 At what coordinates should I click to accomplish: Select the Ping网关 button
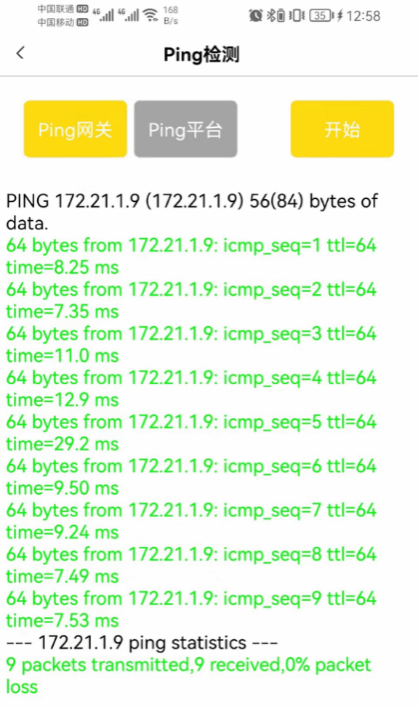(x=75, y=129)
